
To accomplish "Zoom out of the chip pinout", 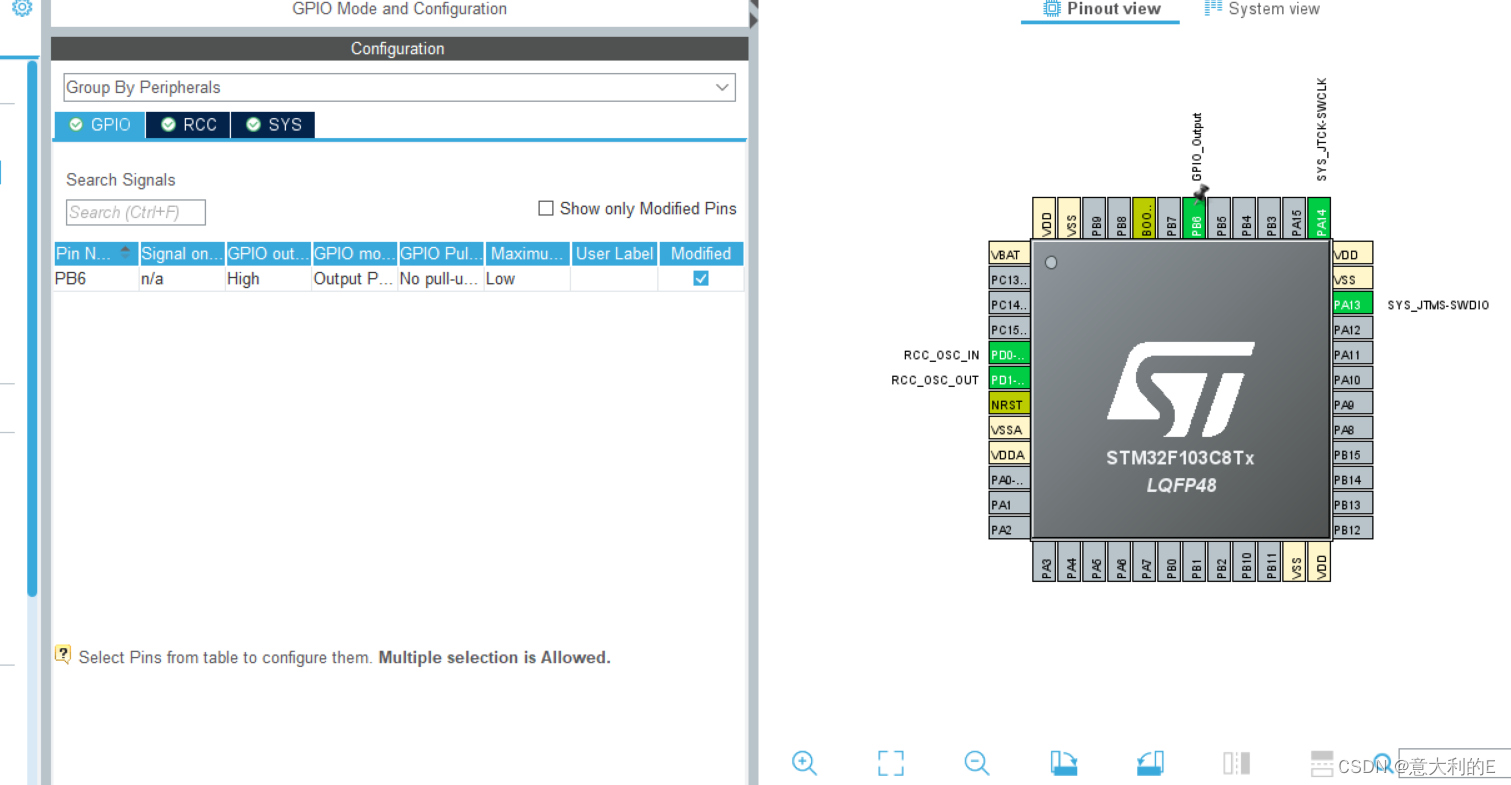I will (977, 763).
